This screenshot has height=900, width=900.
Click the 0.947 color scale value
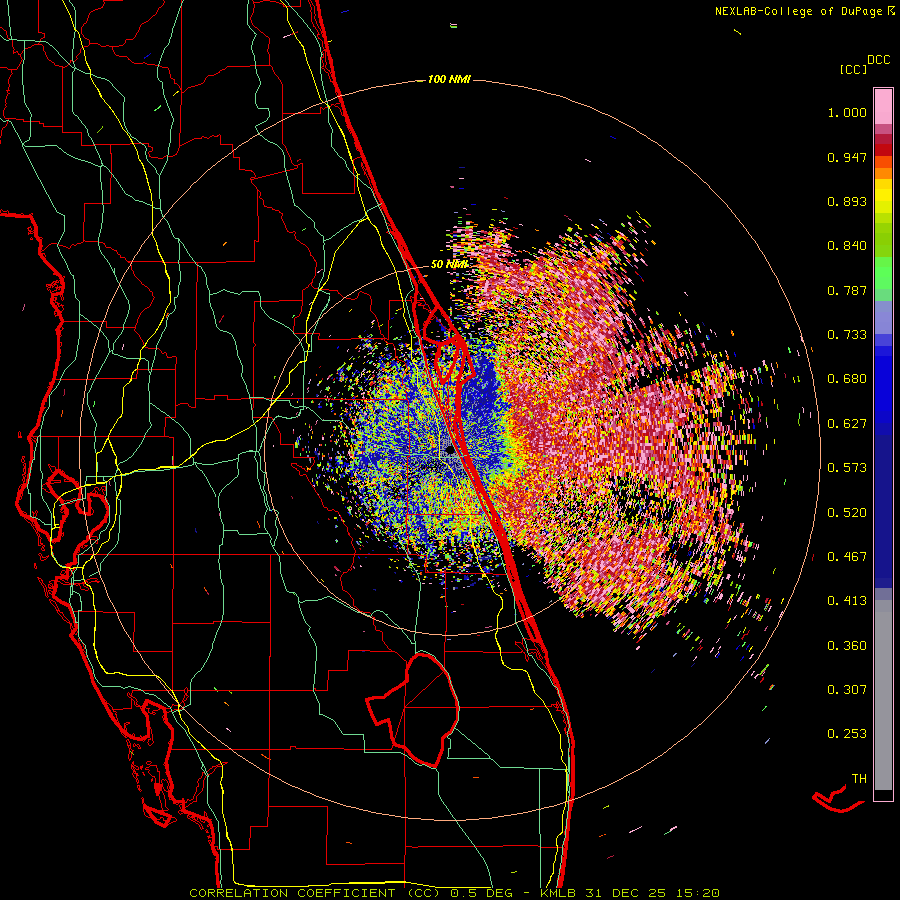[x=847, y=157]
